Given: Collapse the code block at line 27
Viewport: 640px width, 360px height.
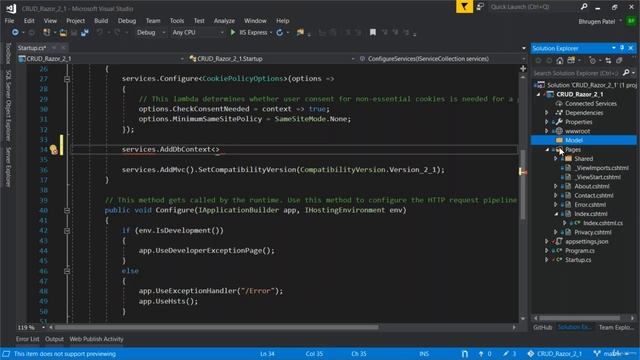Looking at the screenshot, I should click(x=67, y=79).
